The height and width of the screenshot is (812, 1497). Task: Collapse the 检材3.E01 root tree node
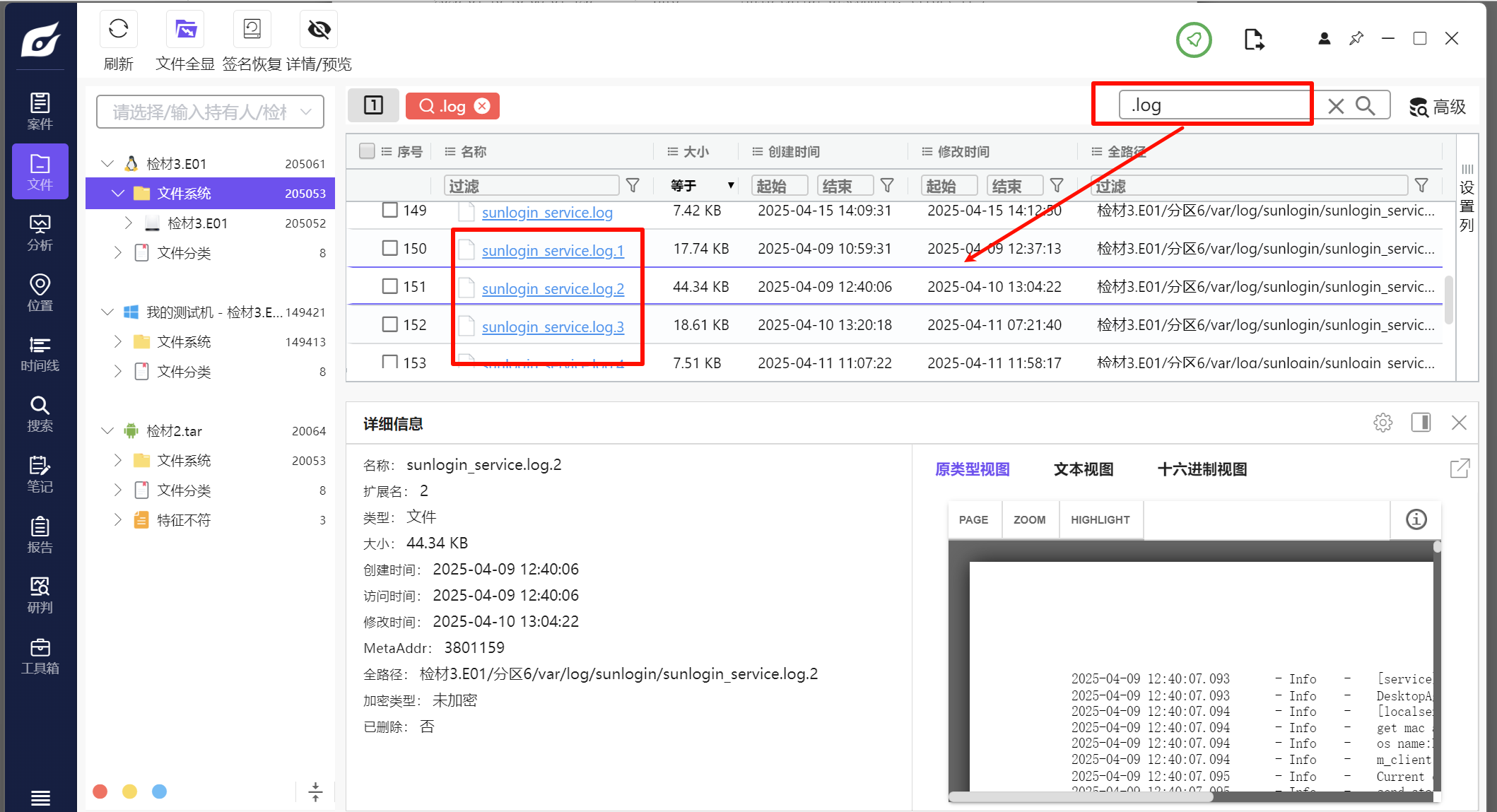(x=107, y=164)
